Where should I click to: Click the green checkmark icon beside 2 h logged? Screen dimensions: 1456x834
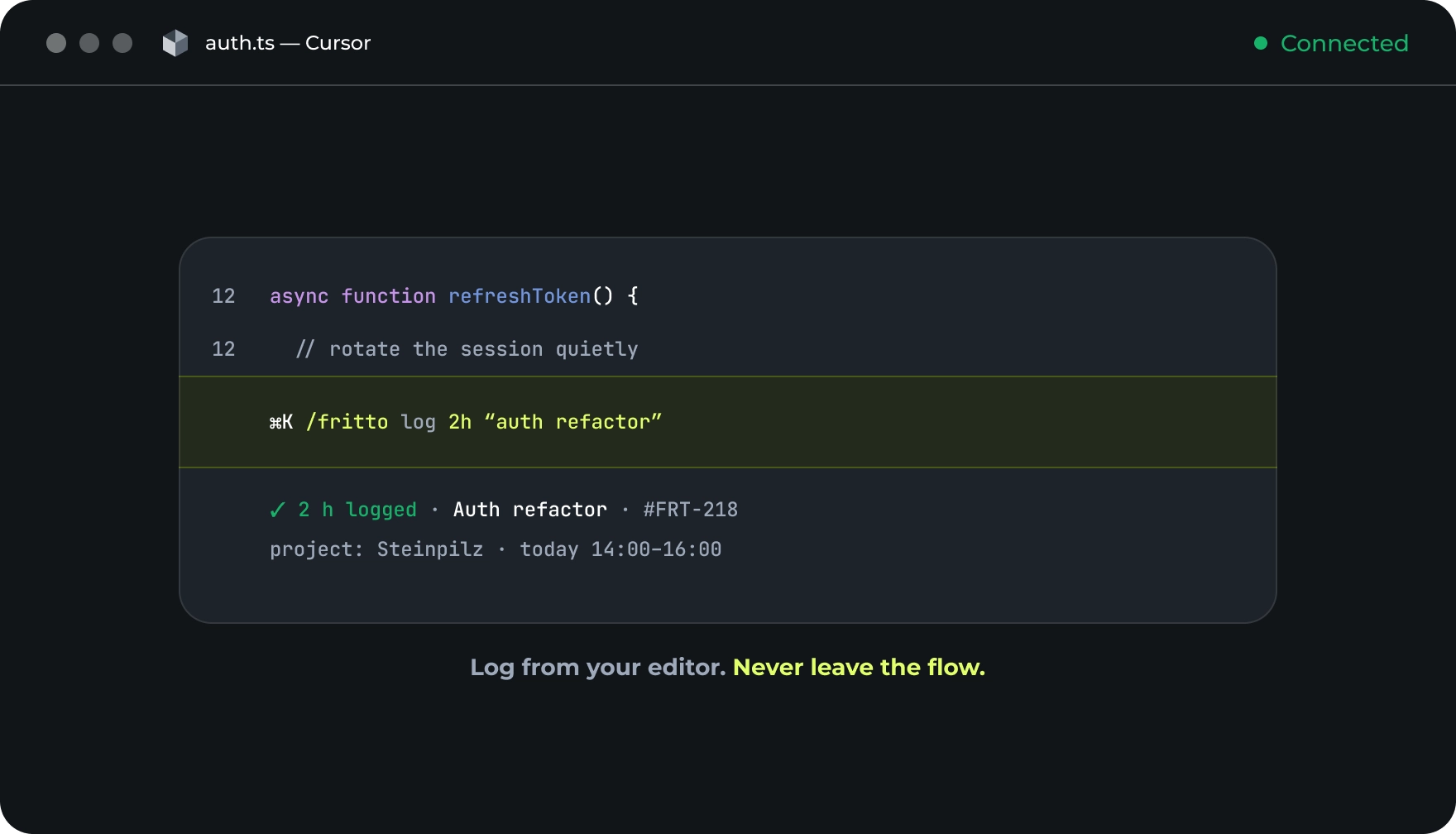pyautogui.click(x=278, y=510)
